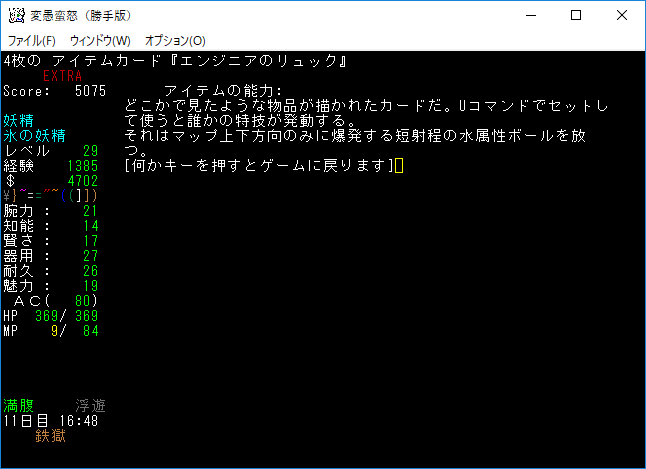646x469 pixels.
Task: Close the 変愚蛮怒 window
Action: [x=621, y=15]
